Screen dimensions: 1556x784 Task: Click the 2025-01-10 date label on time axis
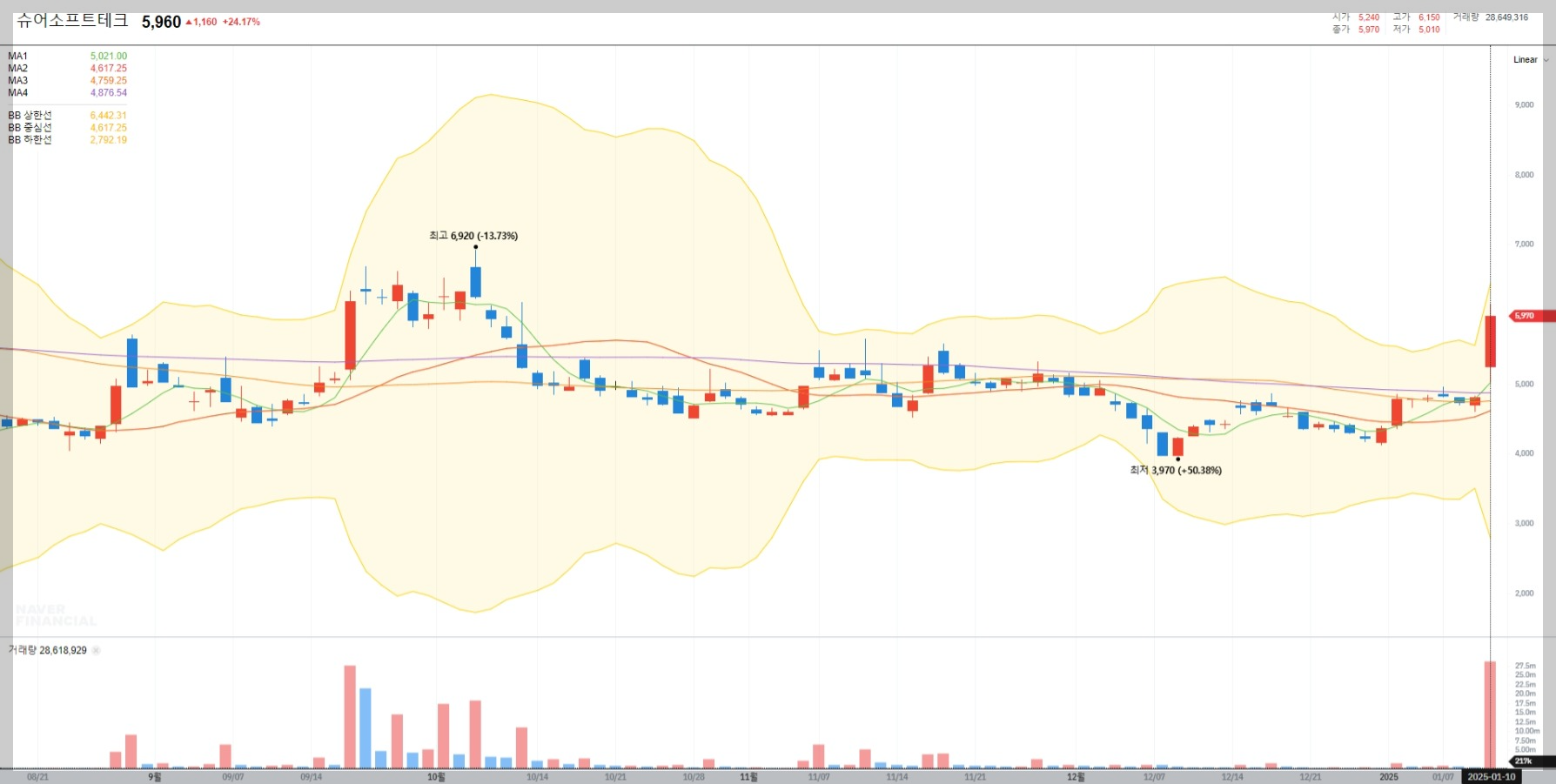click(x=1491, y=776)
